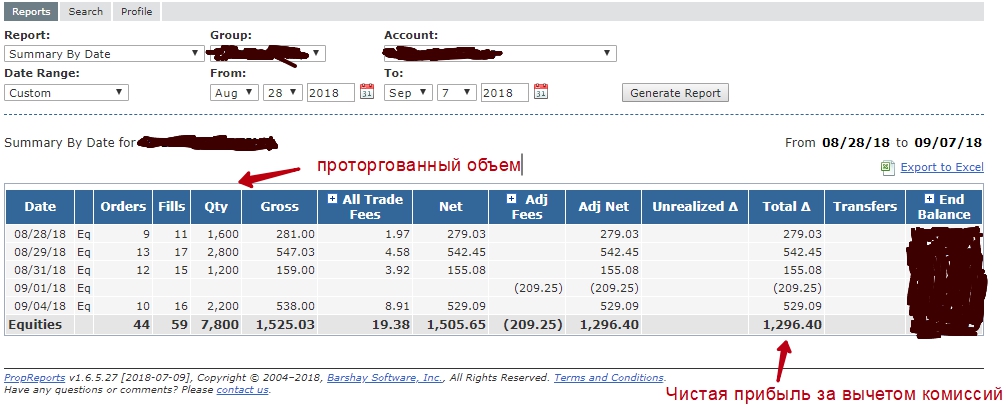Image resolution: width=1007 pixels, height=409 pixels.
Task: Expand the End Balance column plus icon
Action: click(x=930, y=200)
